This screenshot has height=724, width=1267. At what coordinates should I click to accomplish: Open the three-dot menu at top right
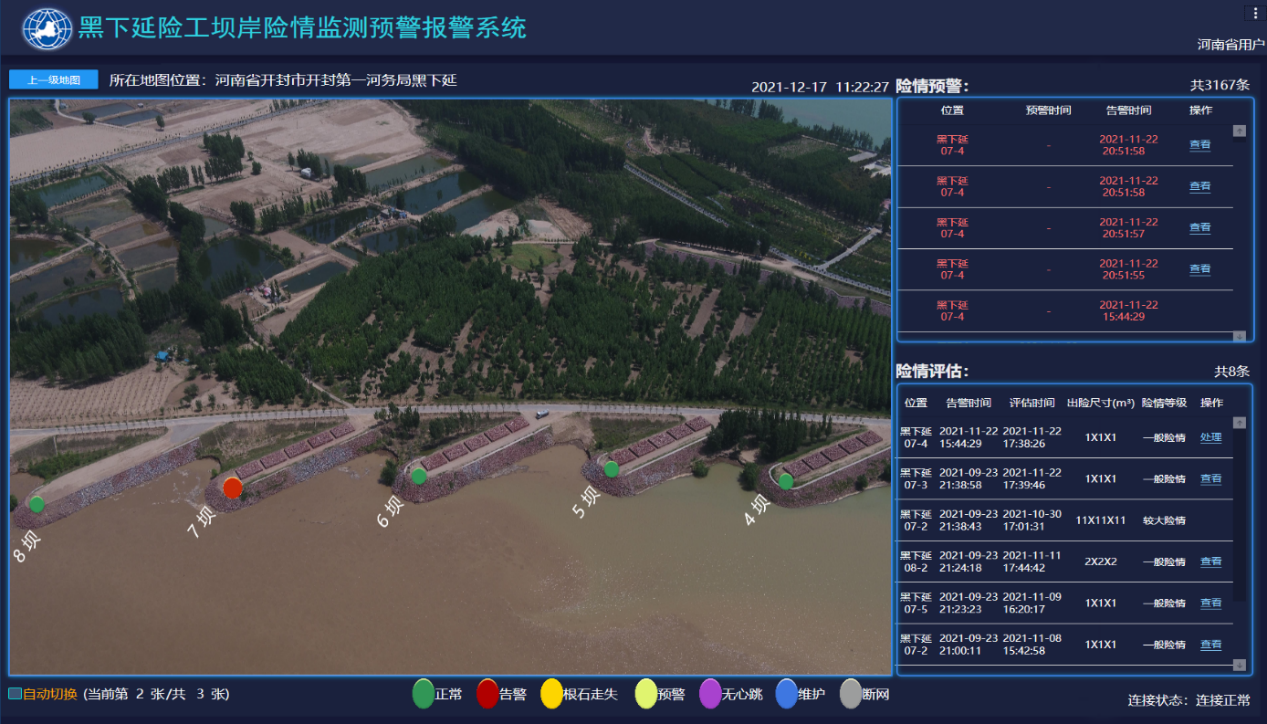1255,13
